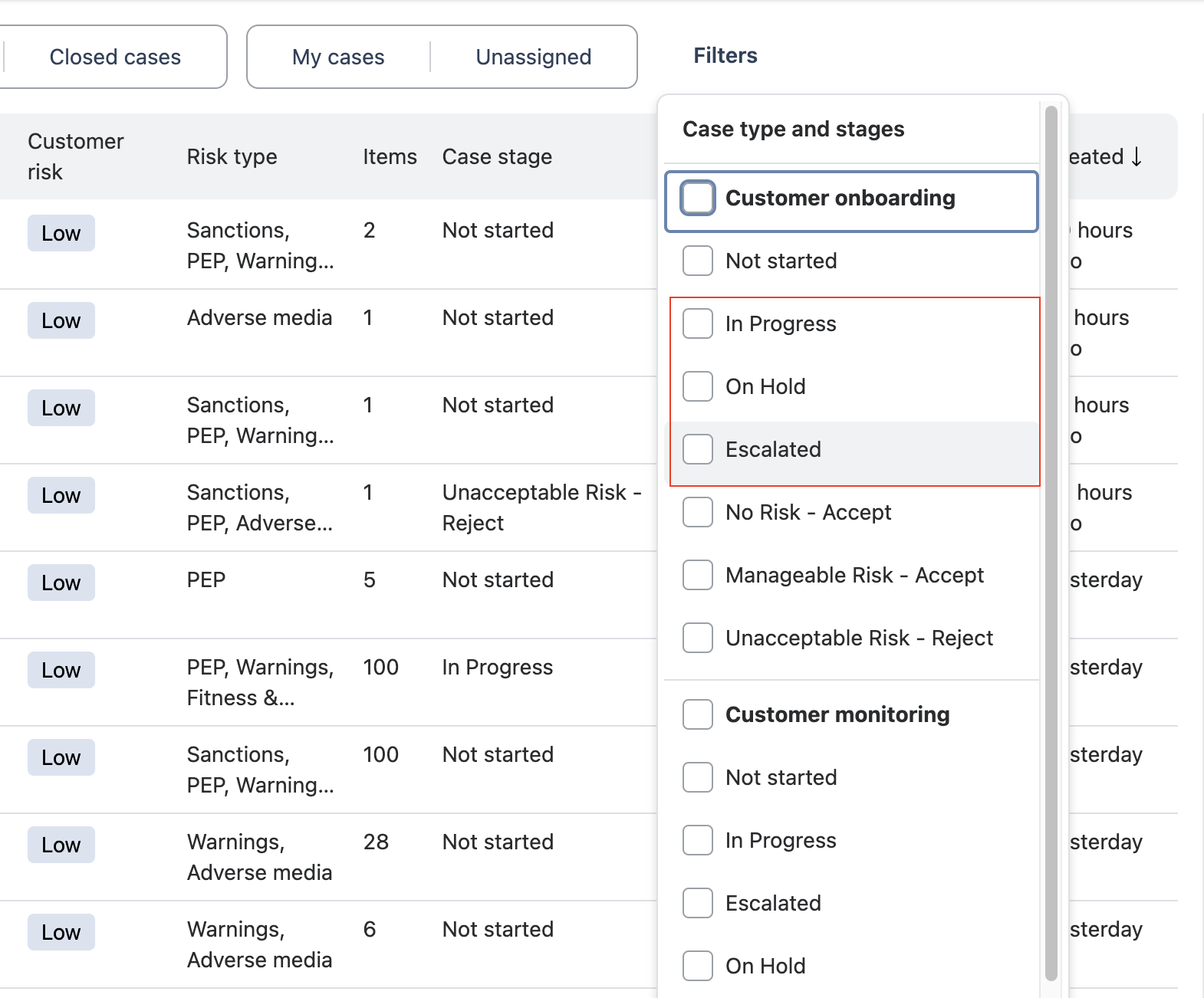This screenshot has height=998, width=1204.
Task: Check the No Risk - Accept option
Action: [698, 512]
